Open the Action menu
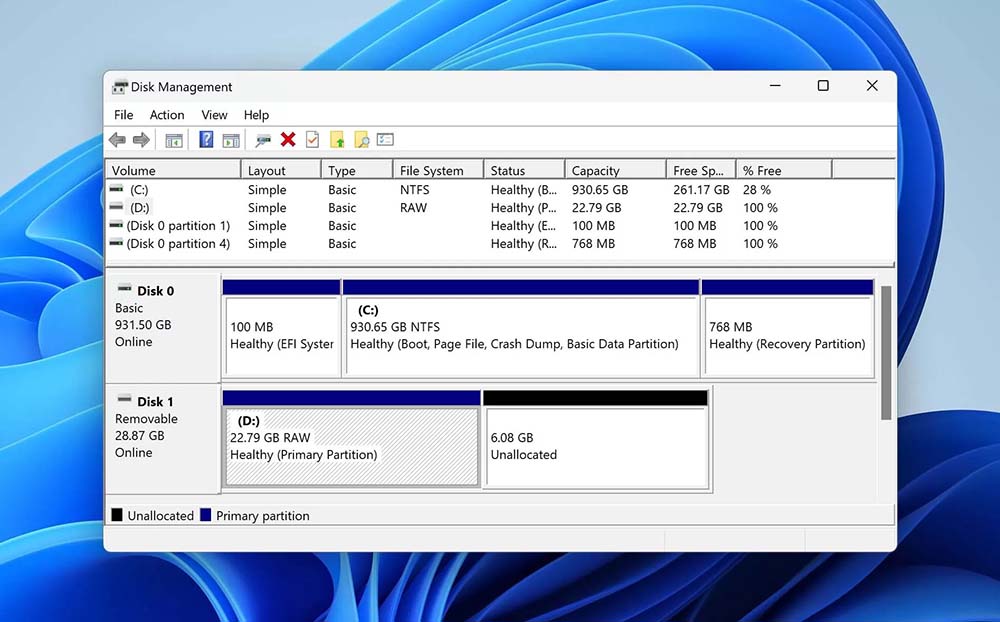This screenshot has height=622, width=1000. pos(167,115)
